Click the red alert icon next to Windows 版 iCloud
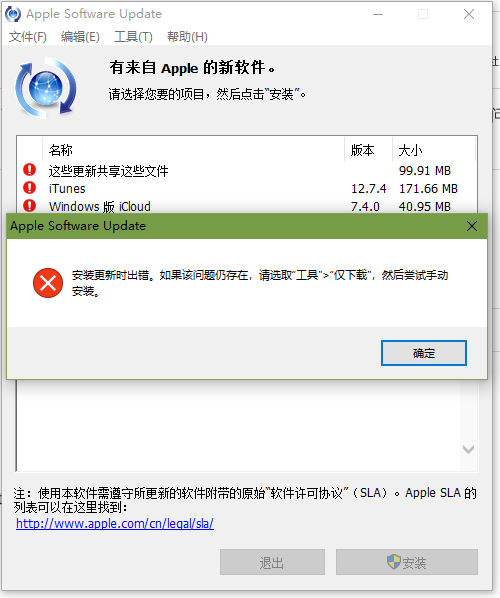The width and height of the screenshot is (500, 598). 29,206
